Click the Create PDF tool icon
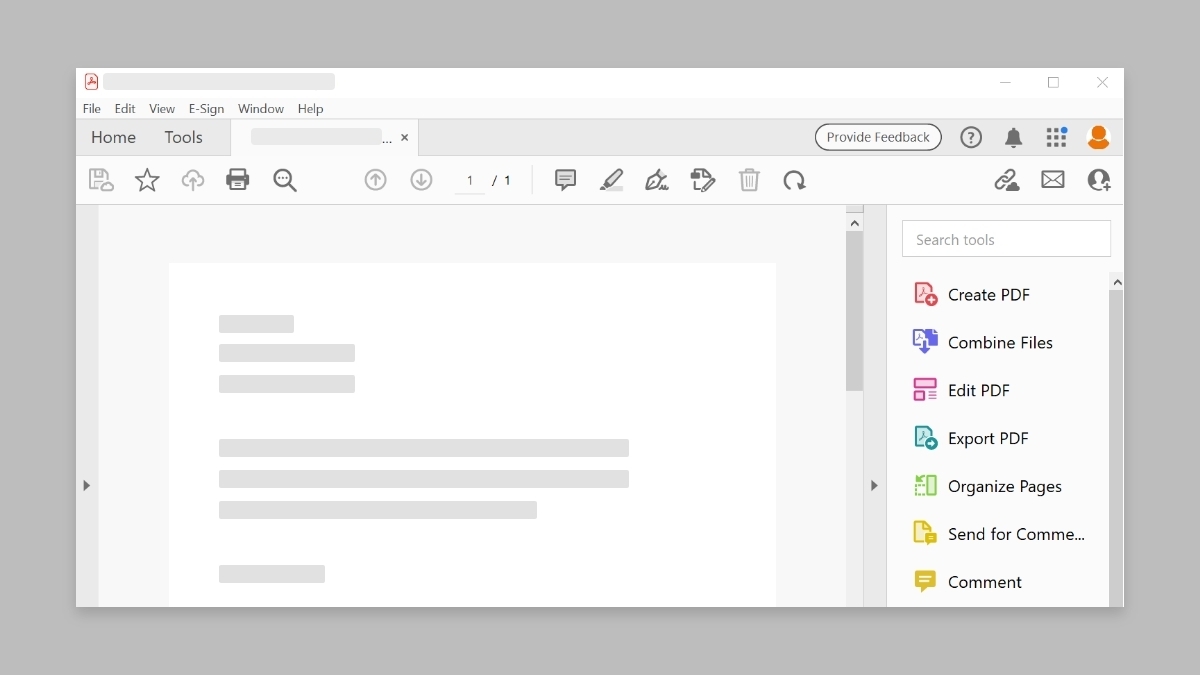 925,294
